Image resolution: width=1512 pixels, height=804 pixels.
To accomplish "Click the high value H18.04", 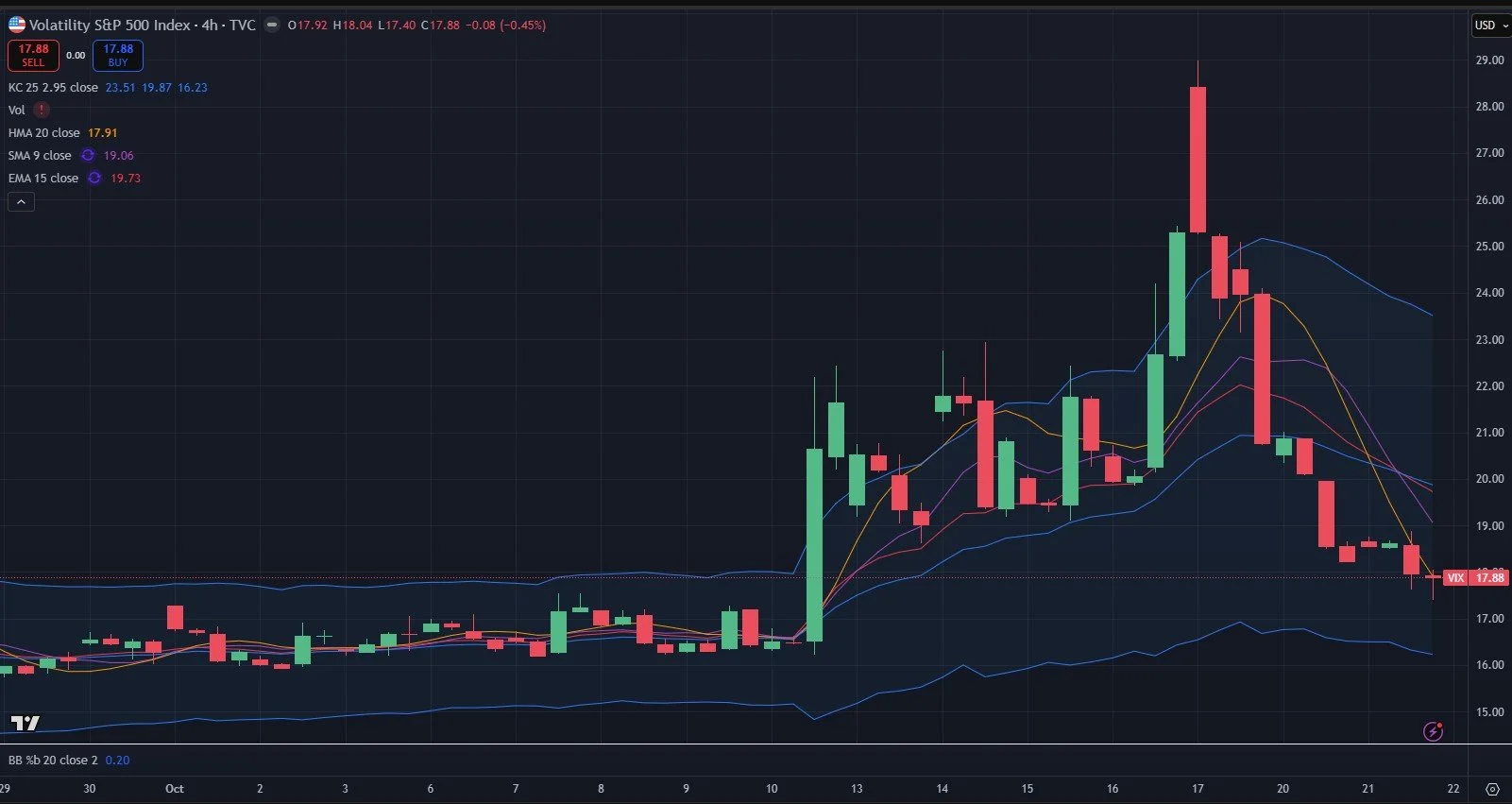I will pos(353,26).
